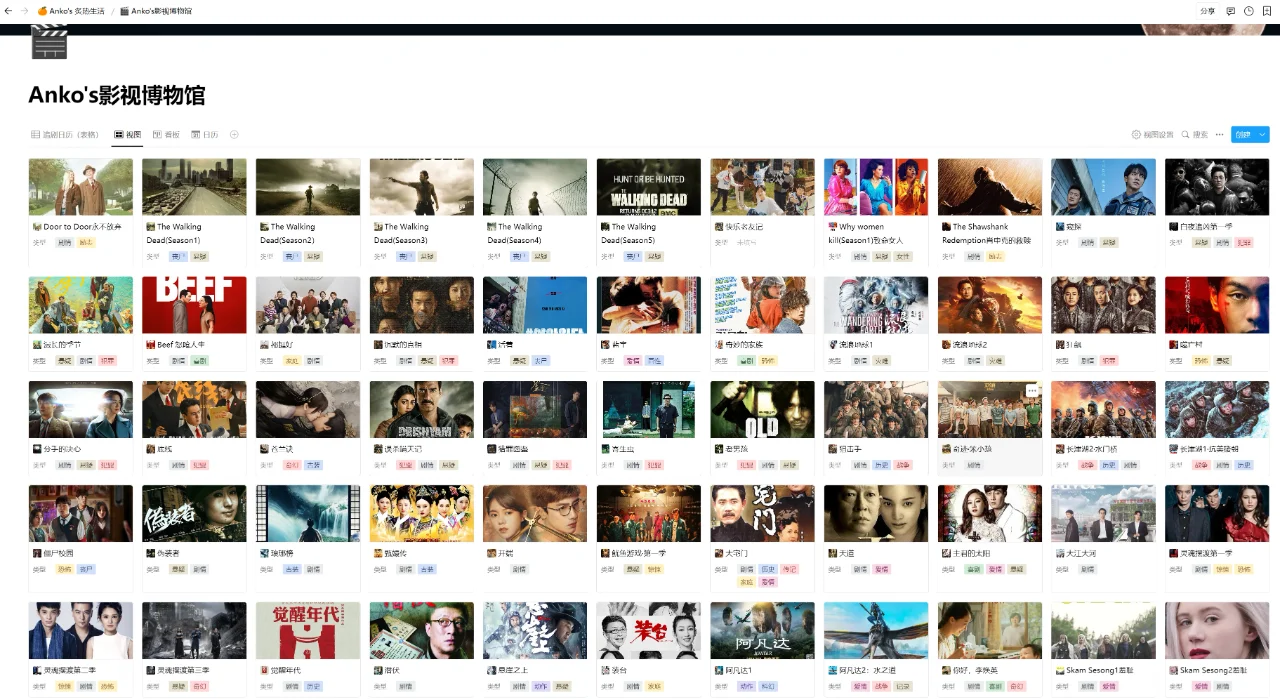
Task: Open the BEEF red poster thumbnail
Action: coord(194,305)
